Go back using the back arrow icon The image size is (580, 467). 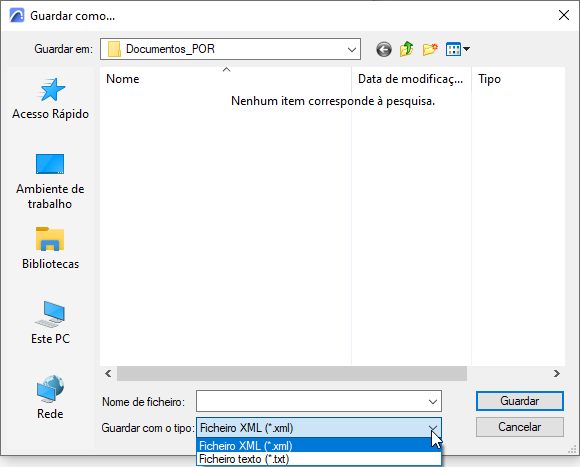[384, 49]
